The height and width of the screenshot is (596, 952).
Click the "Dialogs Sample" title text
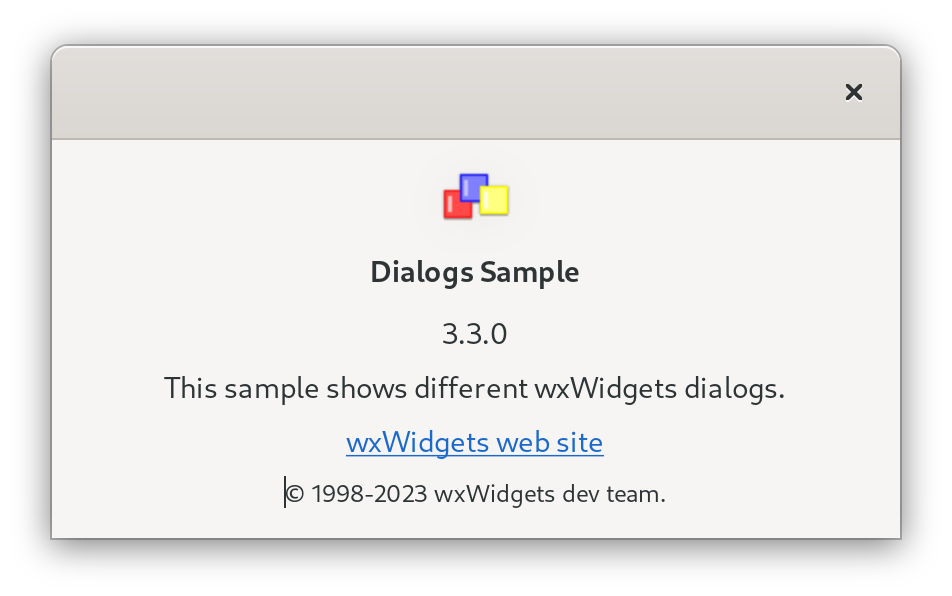coord(474,272)
